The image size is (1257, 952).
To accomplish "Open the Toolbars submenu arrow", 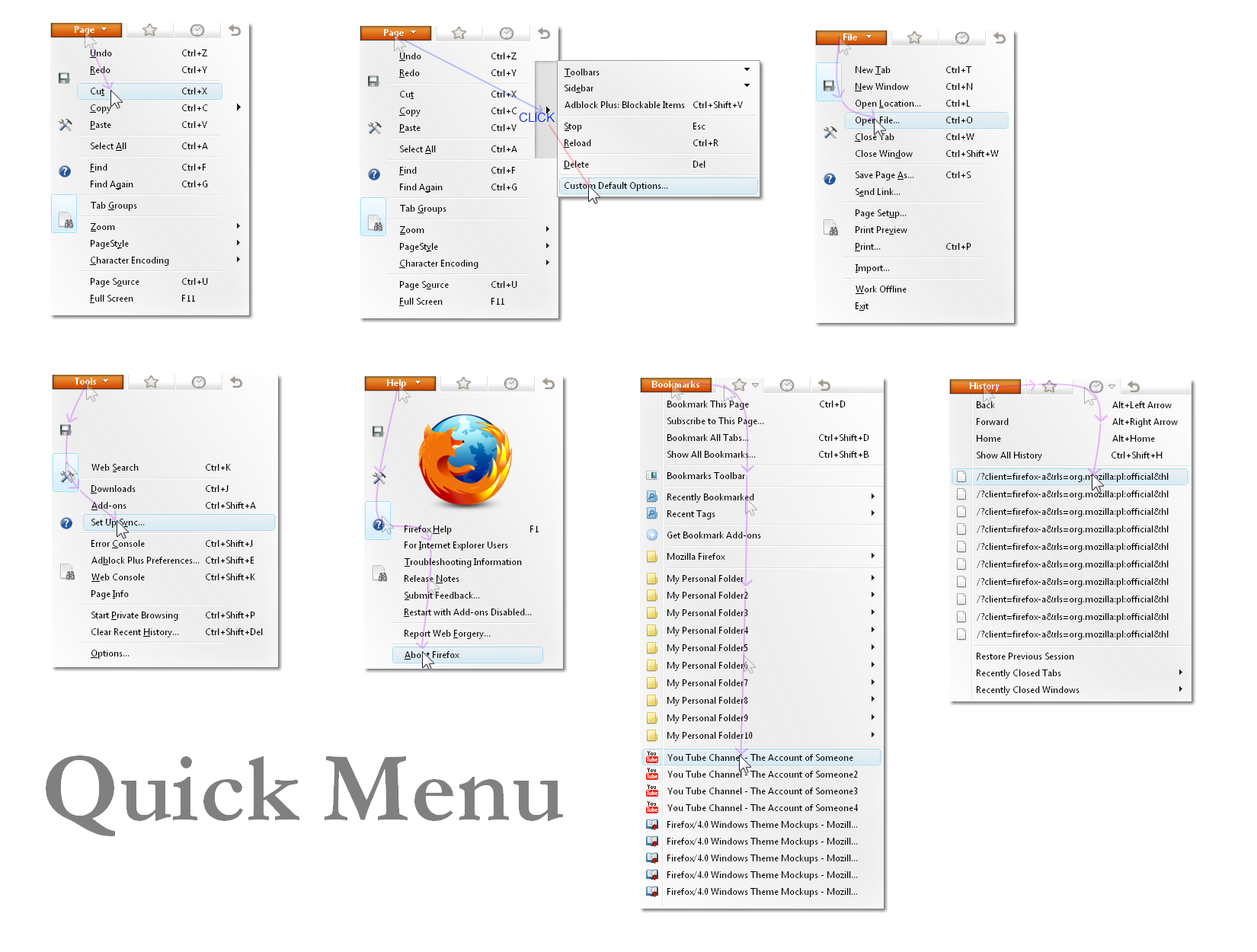I will coord(747,69).
